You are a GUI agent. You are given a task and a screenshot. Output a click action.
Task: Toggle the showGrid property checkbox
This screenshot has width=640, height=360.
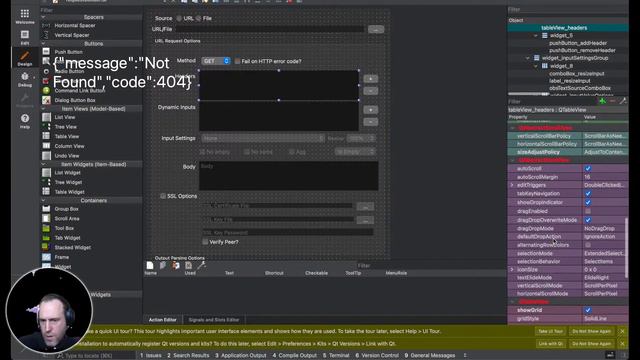[x=588, y=310]
